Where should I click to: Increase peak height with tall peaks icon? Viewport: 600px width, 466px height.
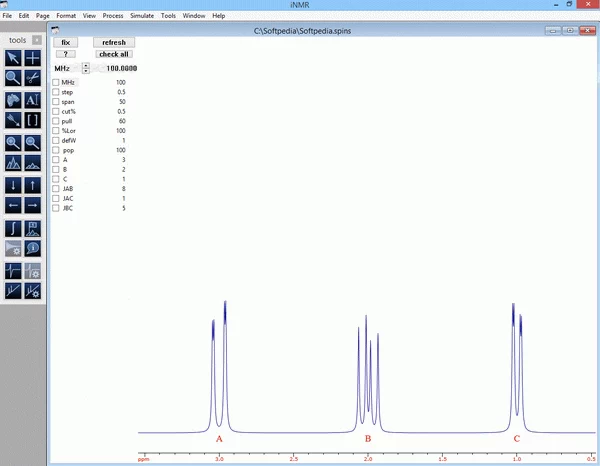13,163
